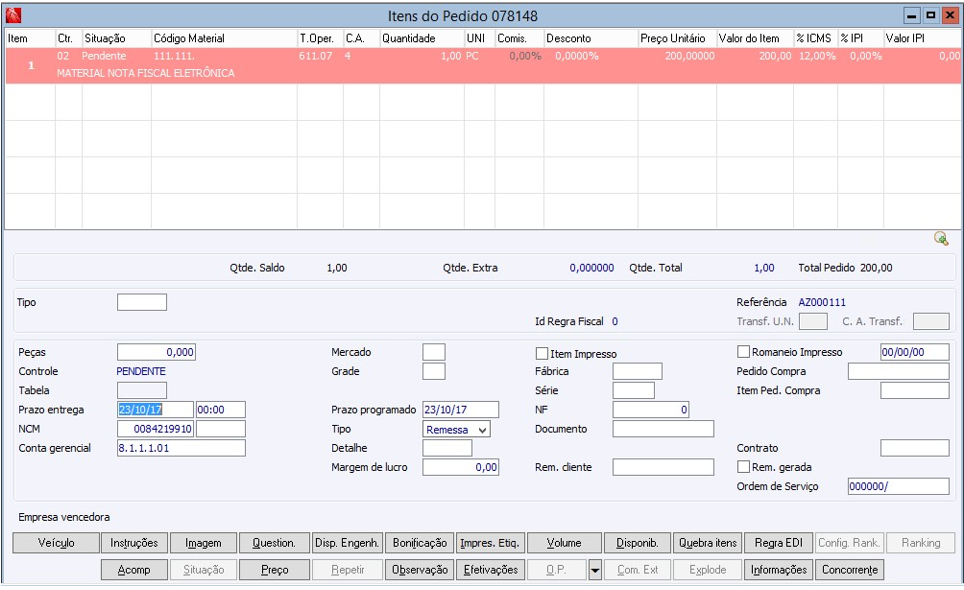Click the Situação column header
Viewport: 964px width, 590px height.
(117, 38)
